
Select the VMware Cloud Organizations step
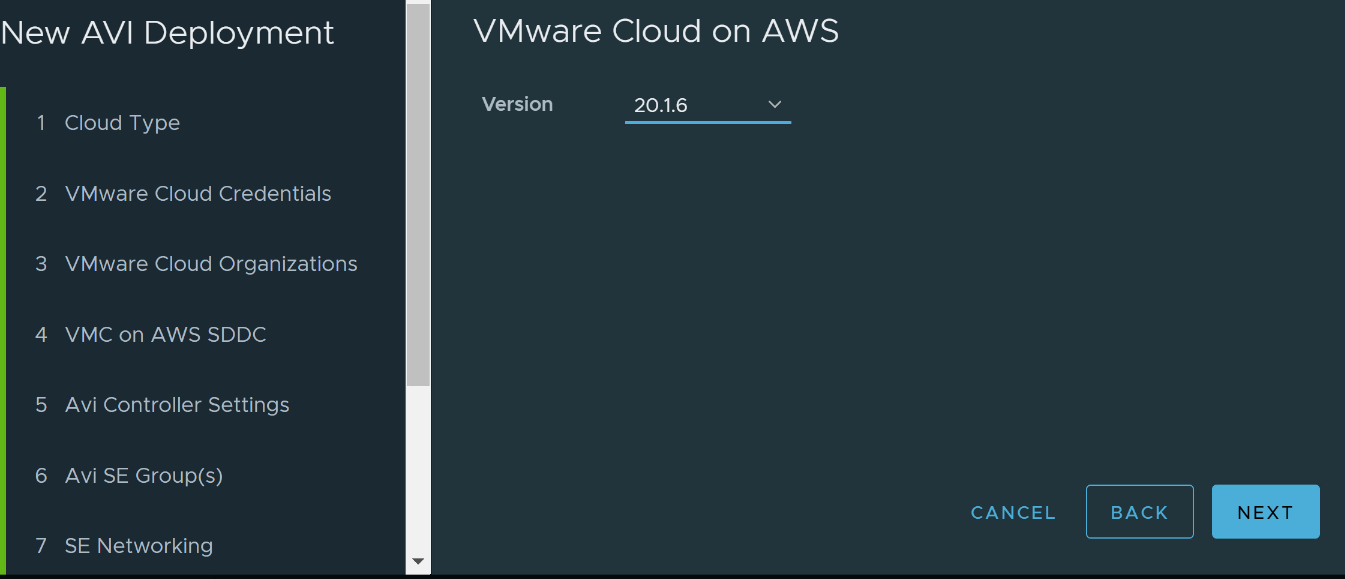(210, 264)
